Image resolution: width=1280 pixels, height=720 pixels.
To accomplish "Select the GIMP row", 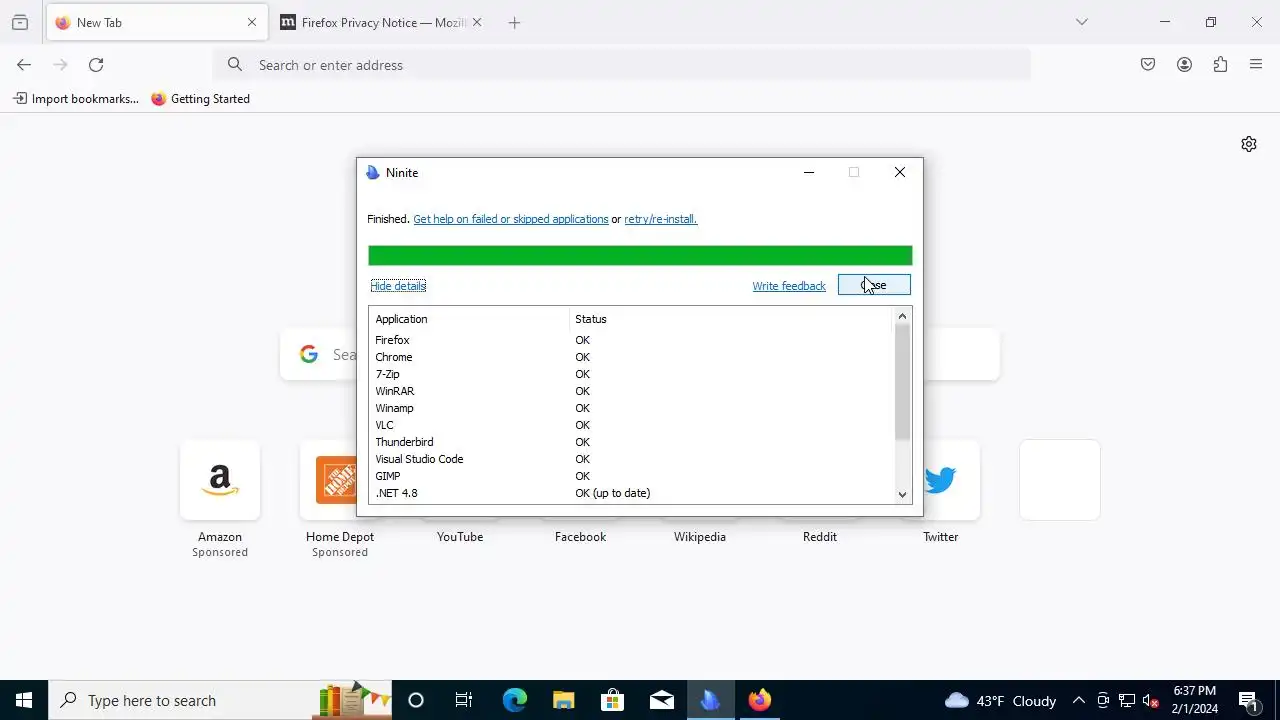I will click(631, 476).
